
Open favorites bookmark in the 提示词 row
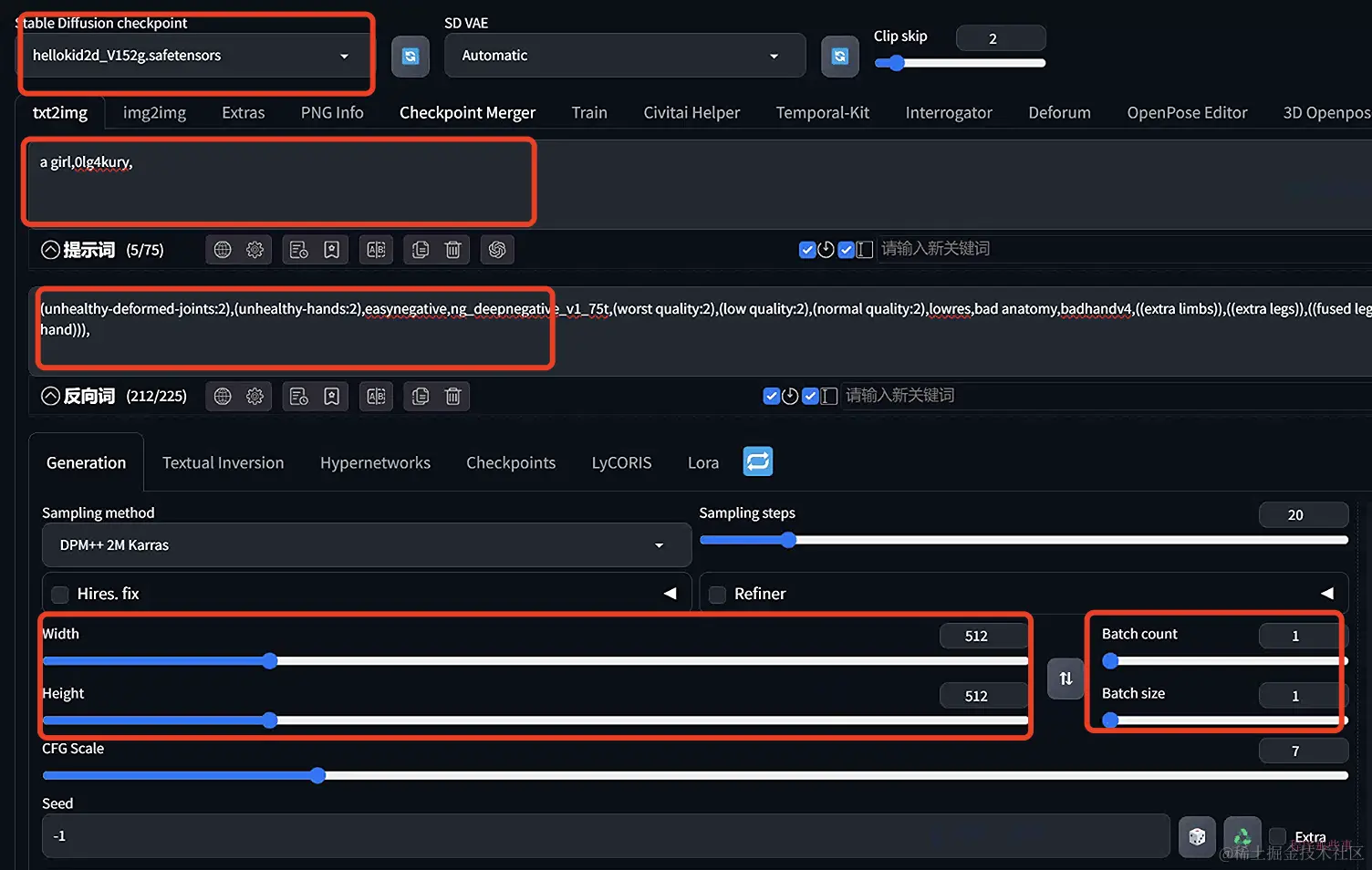point(332,250)
